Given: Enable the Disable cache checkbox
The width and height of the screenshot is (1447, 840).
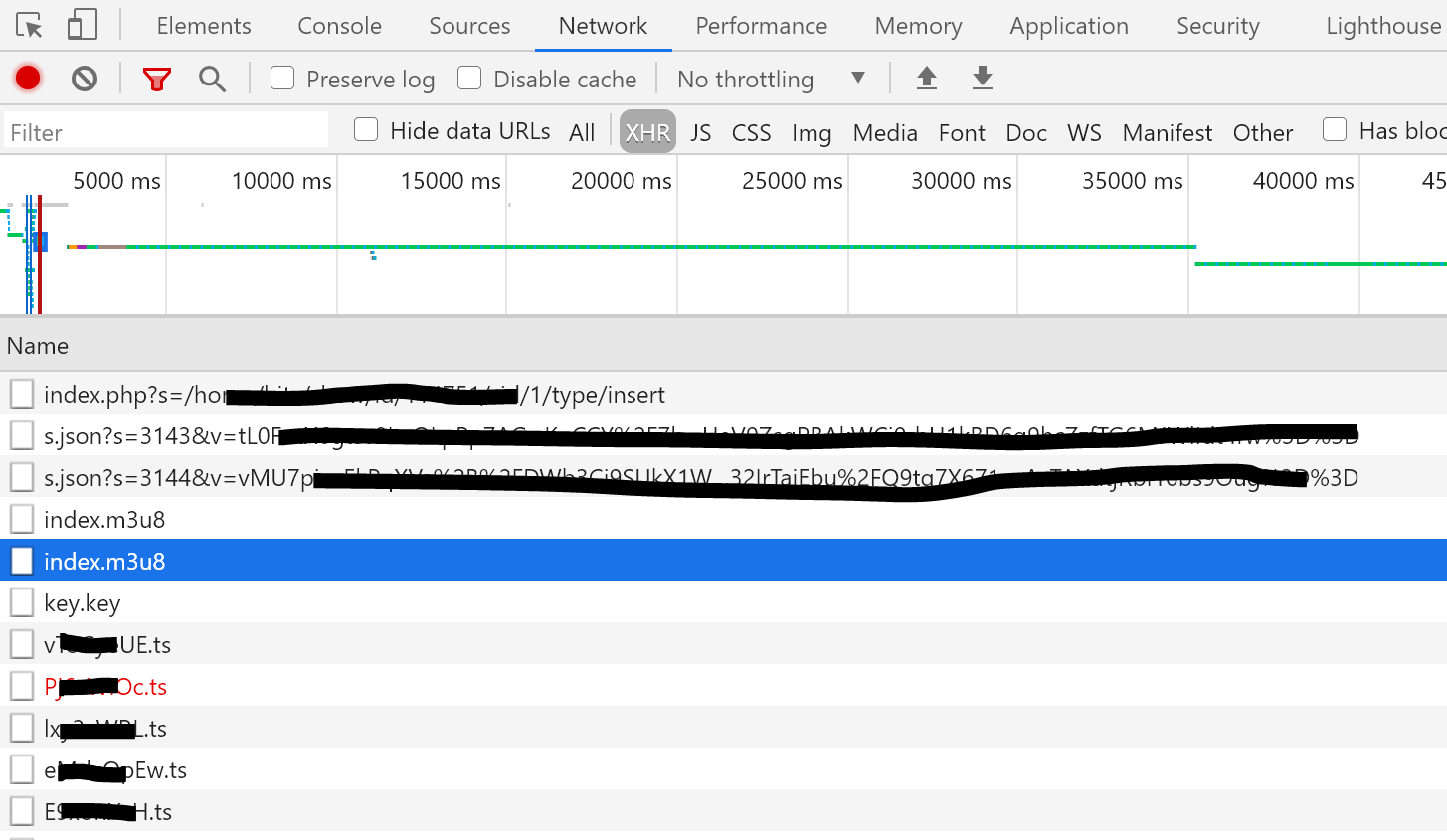Looking at the screenshot, I should [468, 78].
